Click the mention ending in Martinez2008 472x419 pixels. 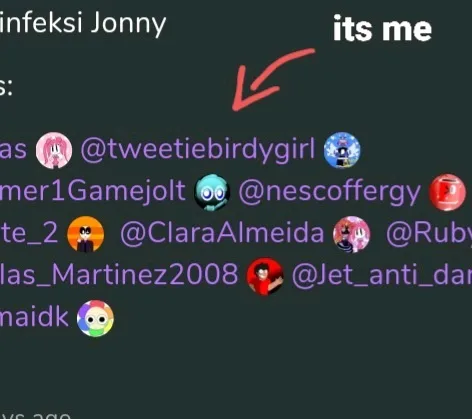119,275
